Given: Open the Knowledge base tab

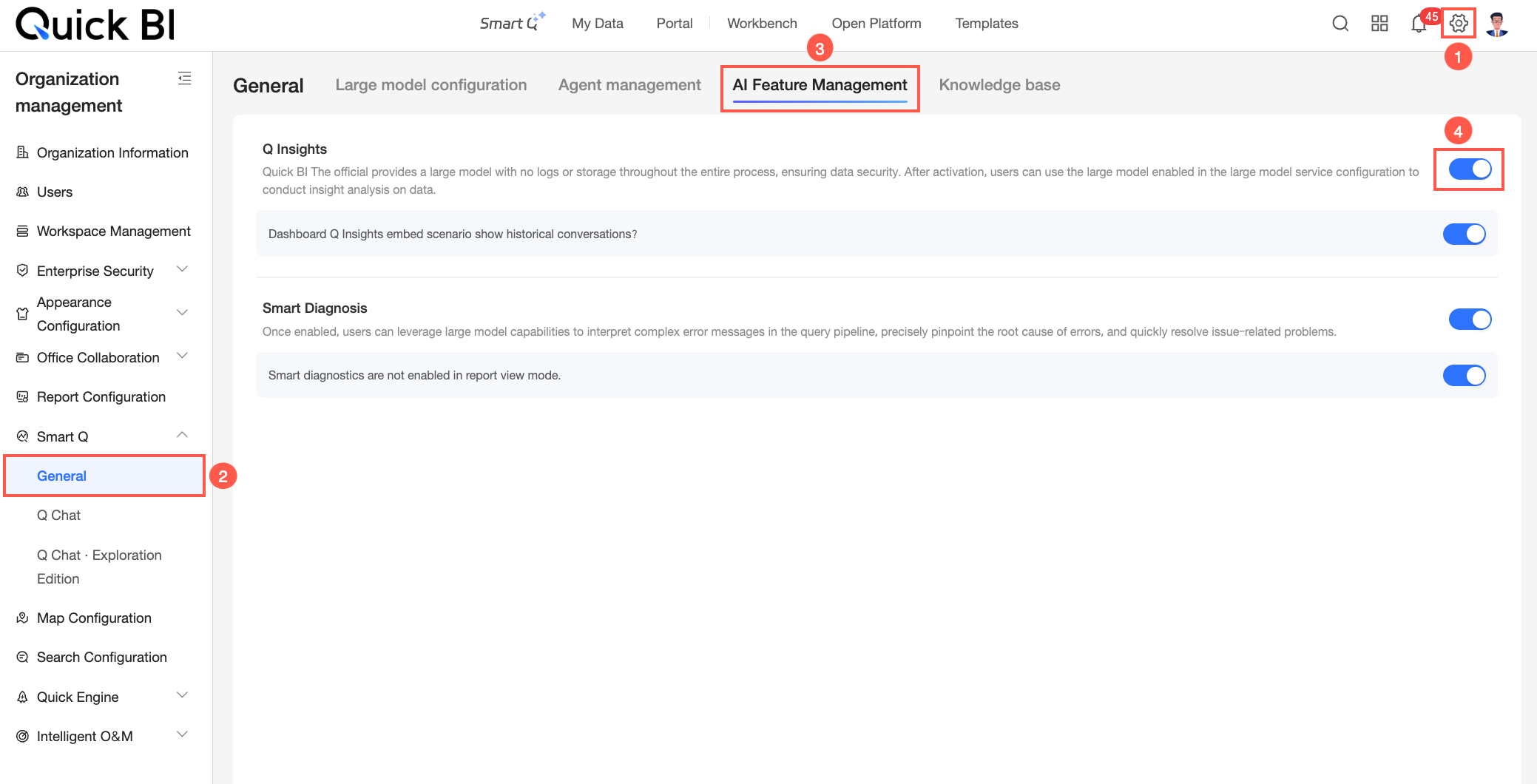Looking at the screenshot, I should (x=999, y=85).
